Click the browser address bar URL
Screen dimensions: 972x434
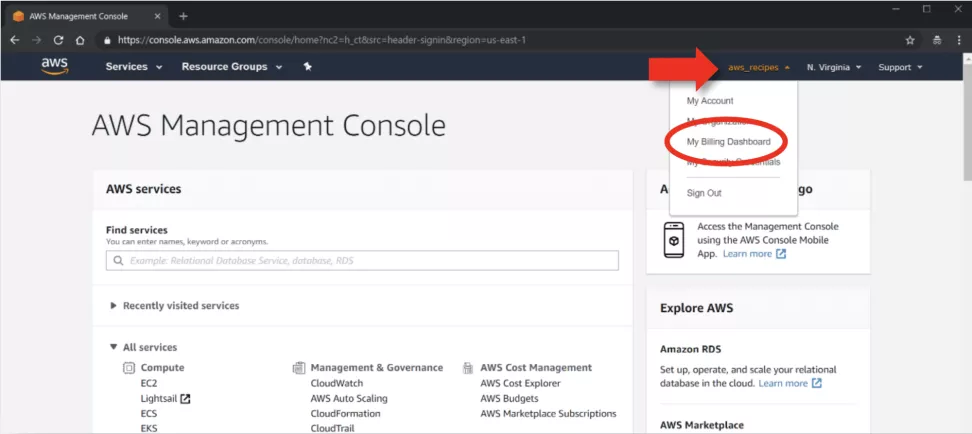click(x=322, y=40)
